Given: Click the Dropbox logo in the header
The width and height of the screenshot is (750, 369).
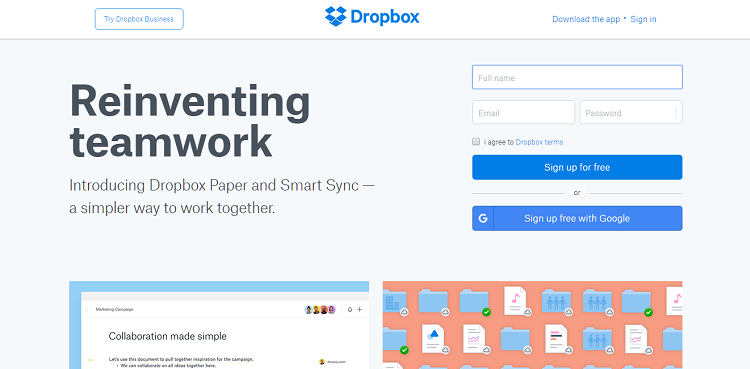Looking at the screenshot, I should tap(372, 17).
